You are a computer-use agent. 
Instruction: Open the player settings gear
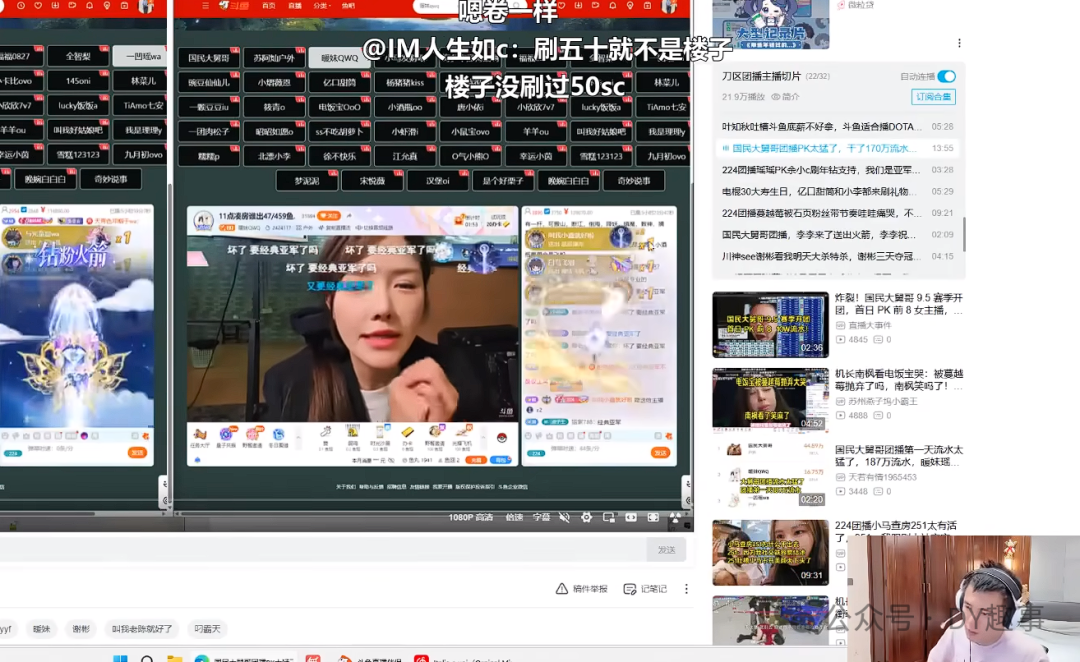tap(586, 517)
